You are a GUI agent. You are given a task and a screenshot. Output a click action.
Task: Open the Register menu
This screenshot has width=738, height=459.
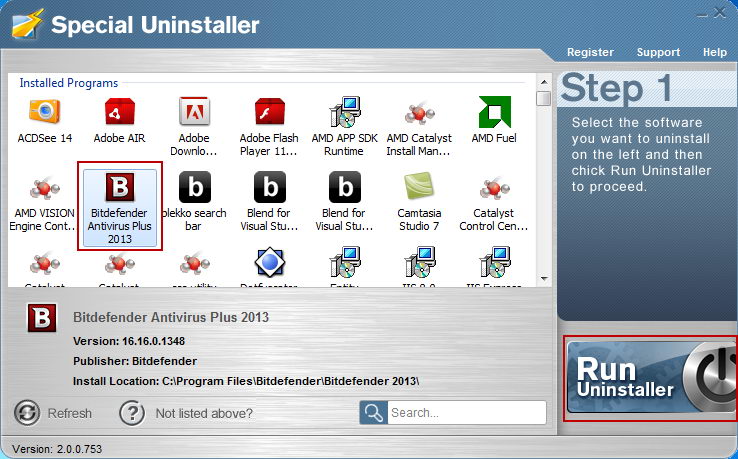point(590,52)
